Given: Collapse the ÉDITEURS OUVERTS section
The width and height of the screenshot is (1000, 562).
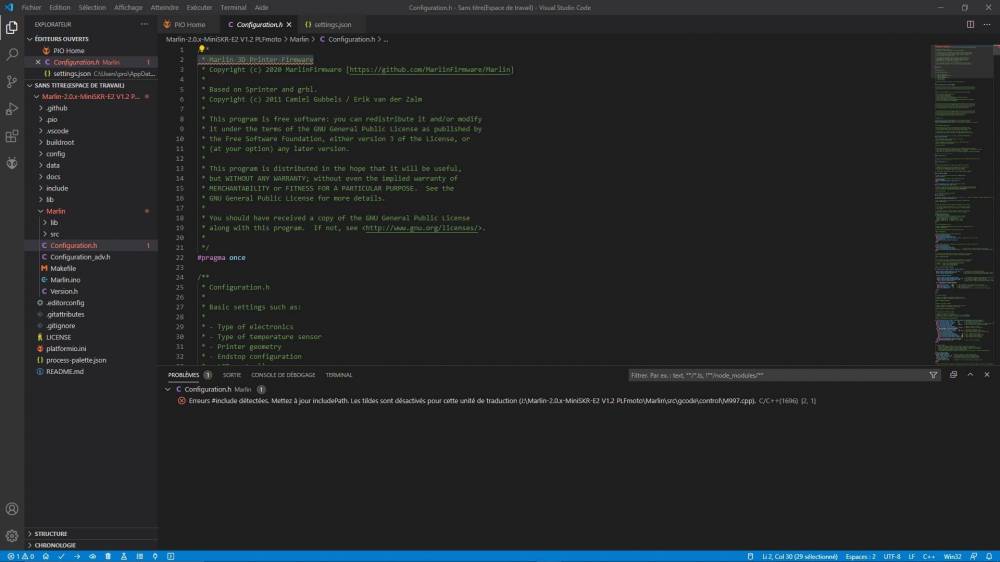Looking at the screenshot, I should [x=29, y=39].
